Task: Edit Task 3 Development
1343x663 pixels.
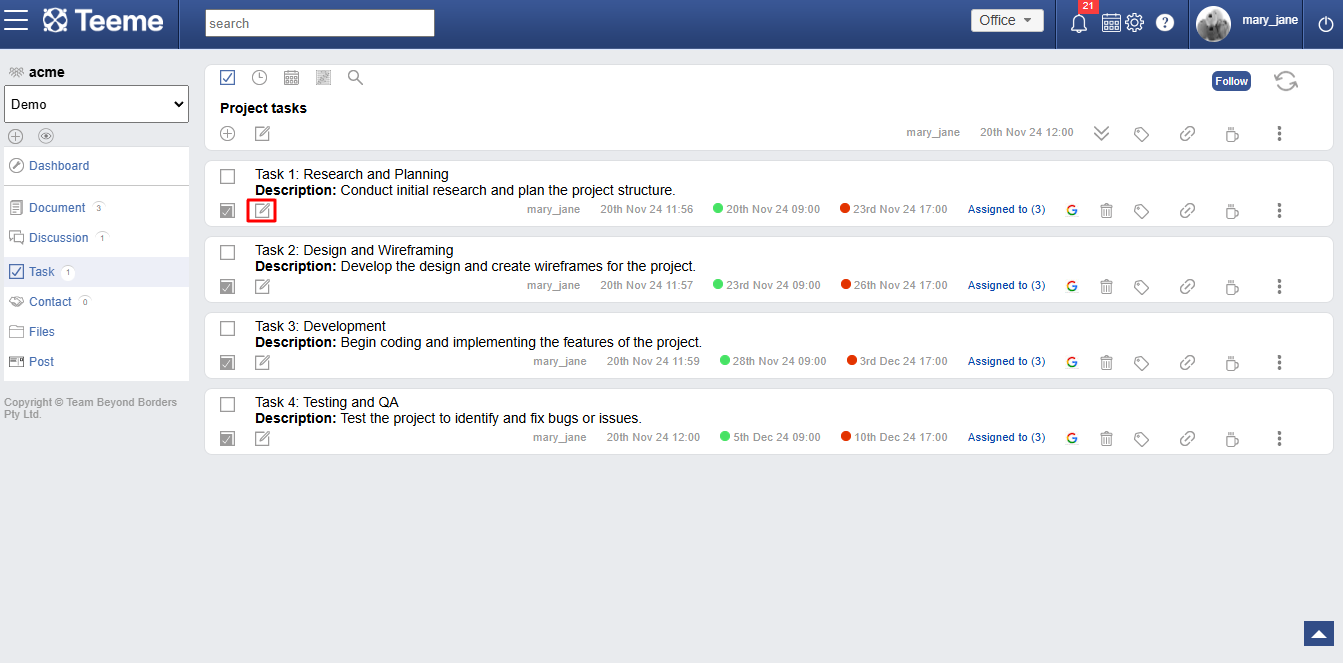Action: [262, 363]
